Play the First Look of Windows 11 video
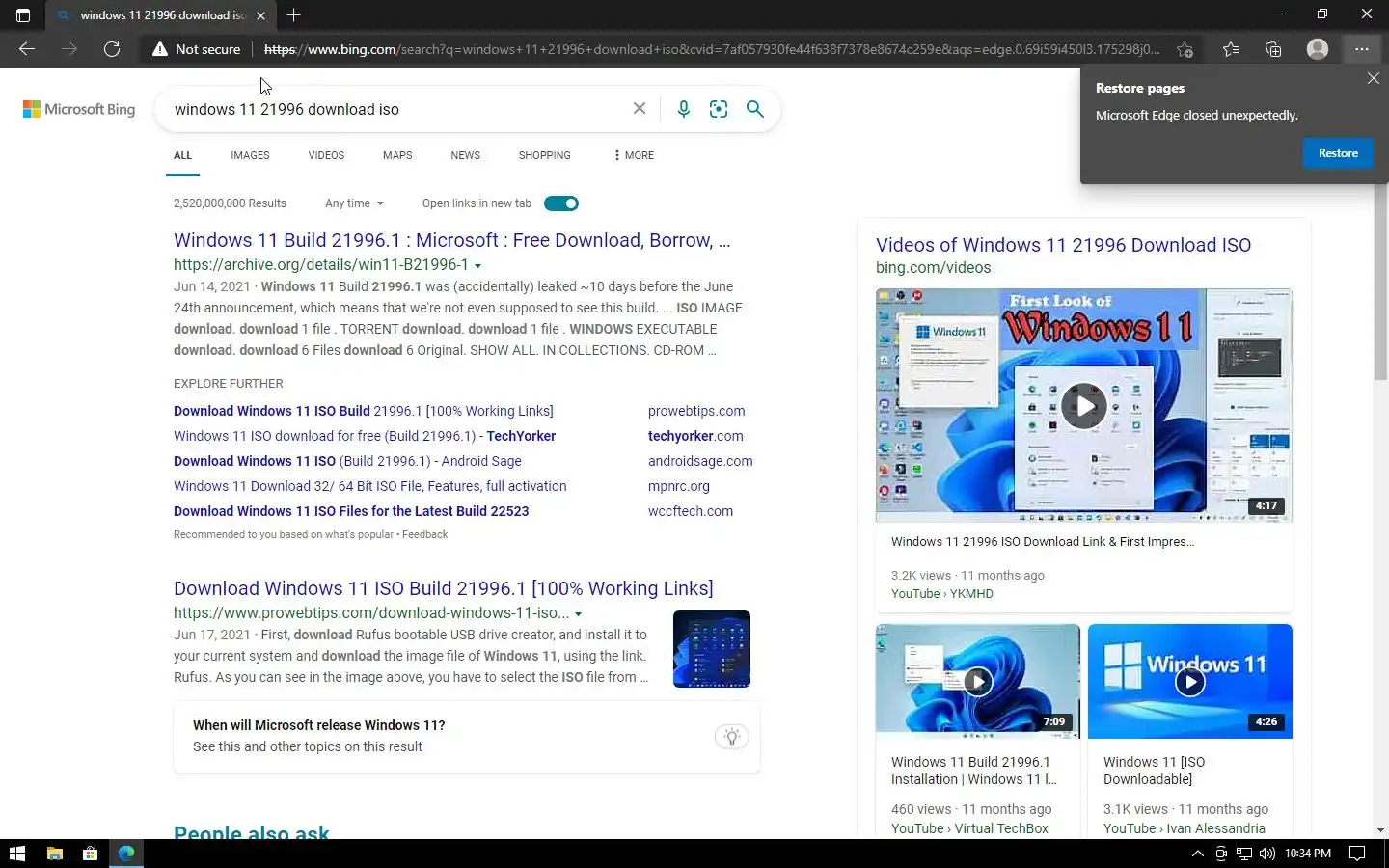 (x=1083, y=406)
